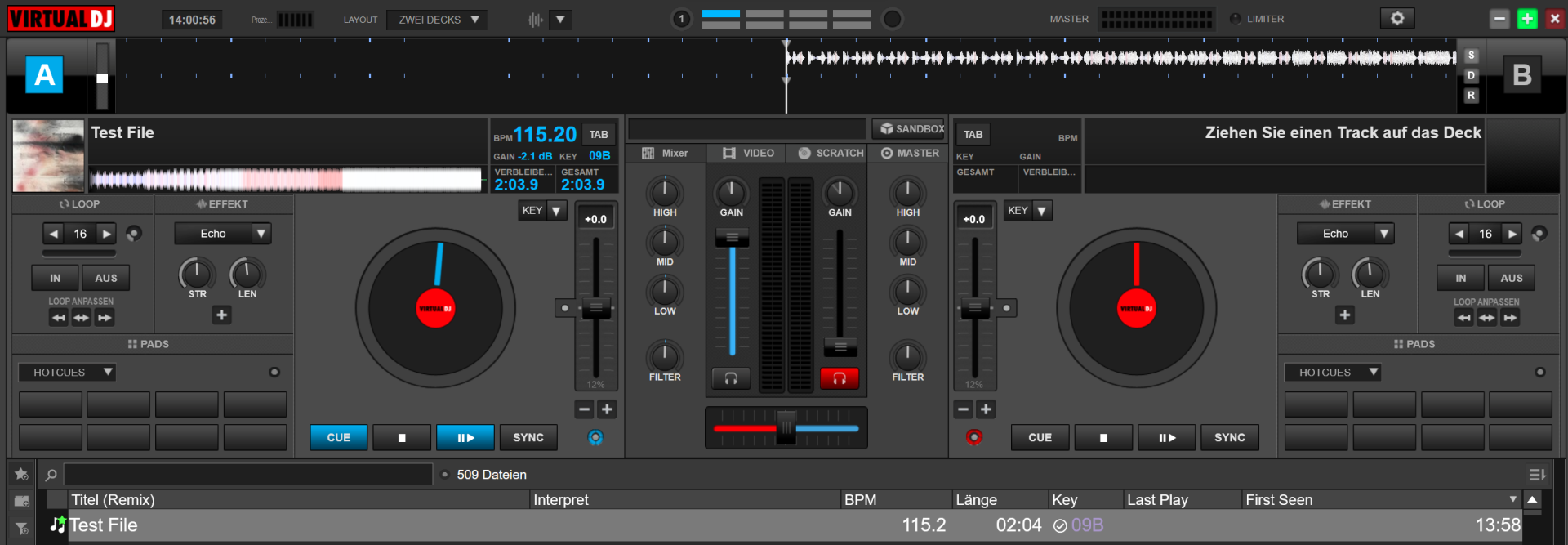Screen dimensions: 1568x545
Task: Click deck A album cover thumbnail
Action: tap(49, 156)
